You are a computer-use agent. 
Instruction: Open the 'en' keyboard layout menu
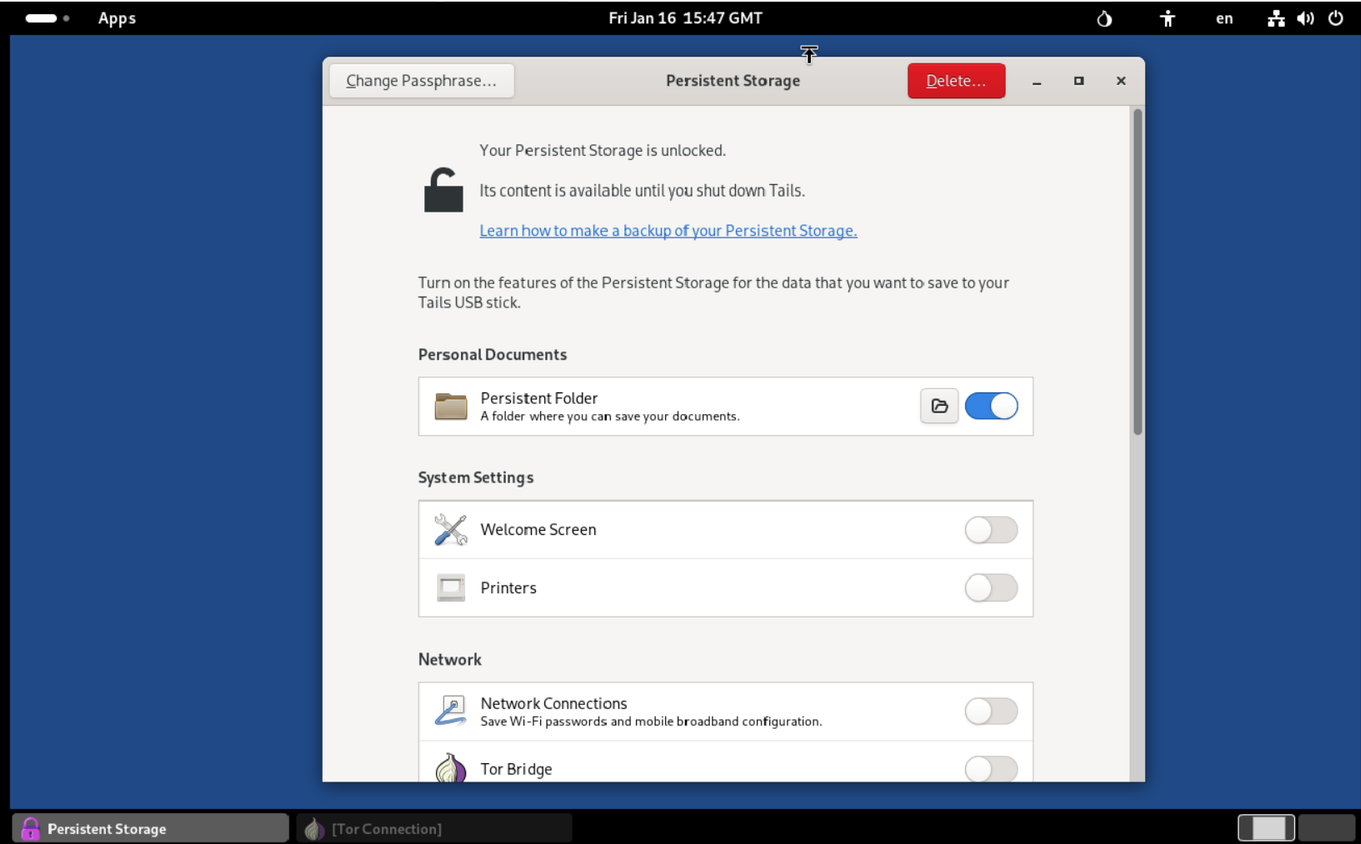[1224, 18]
